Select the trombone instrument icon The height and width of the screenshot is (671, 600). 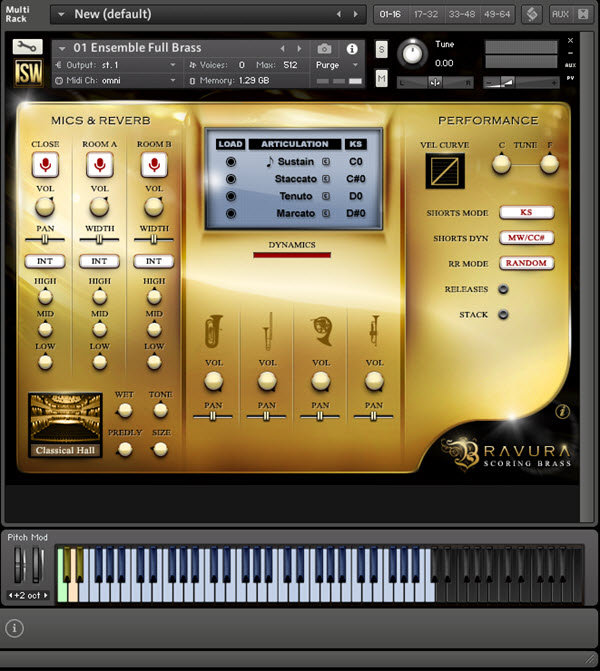267,330
